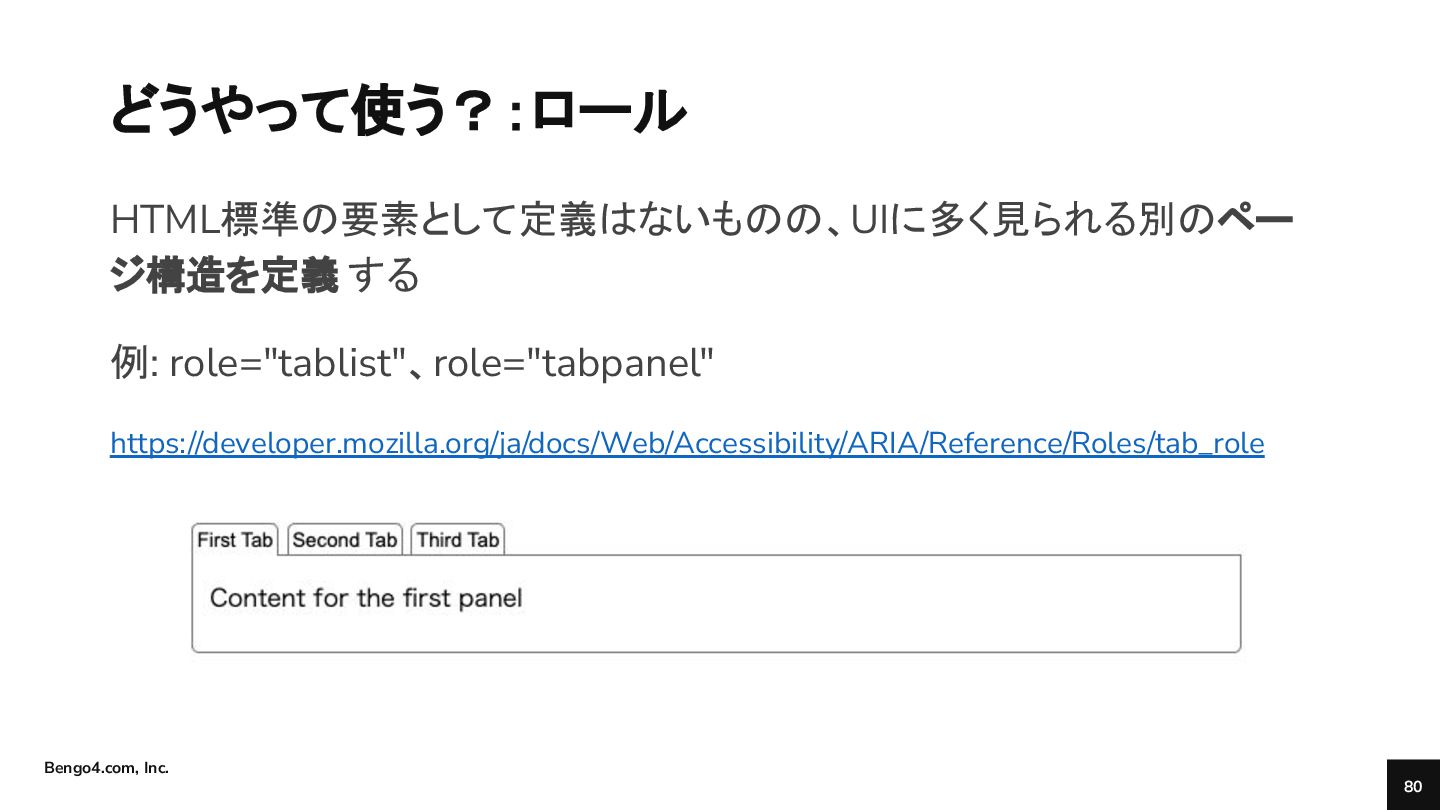Click the word "ロール" in the title
This screenshot has width=1440, height=810.
(608, 110)
